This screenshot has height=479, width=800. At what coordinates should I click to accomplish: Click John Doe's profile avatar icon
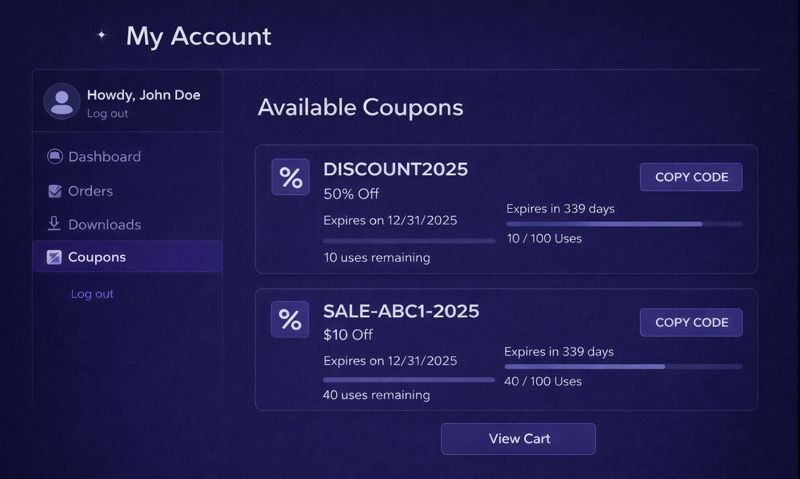click(62, 101)
